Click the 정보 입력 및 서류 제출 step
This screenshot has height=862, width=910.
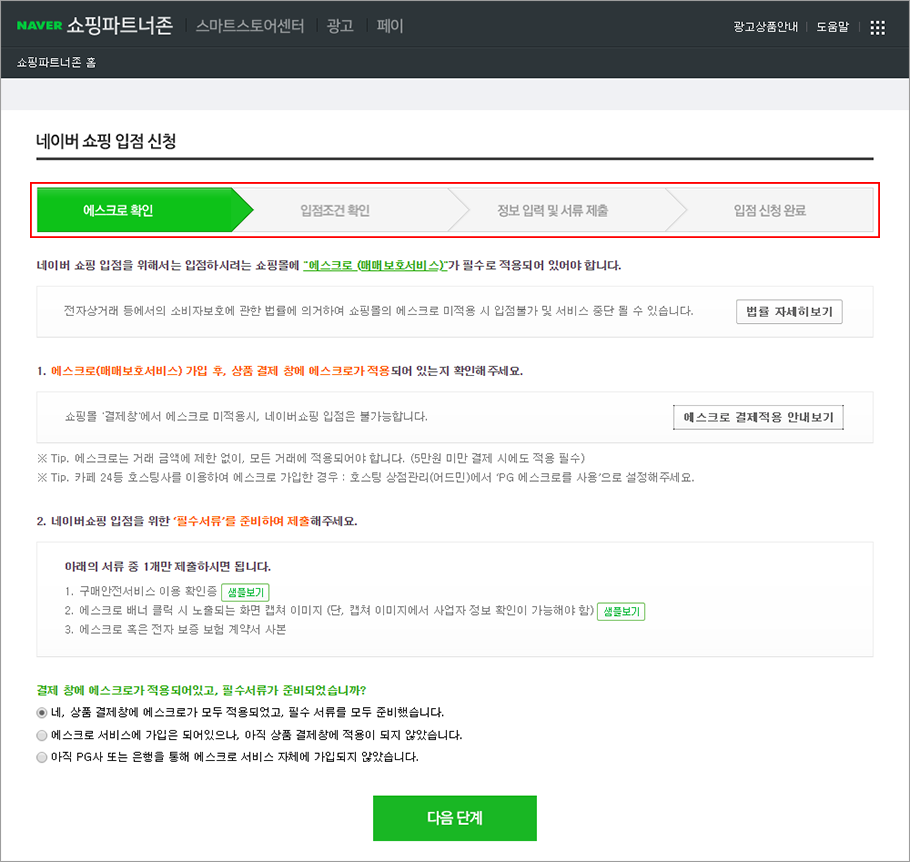[x=552, y=210]
